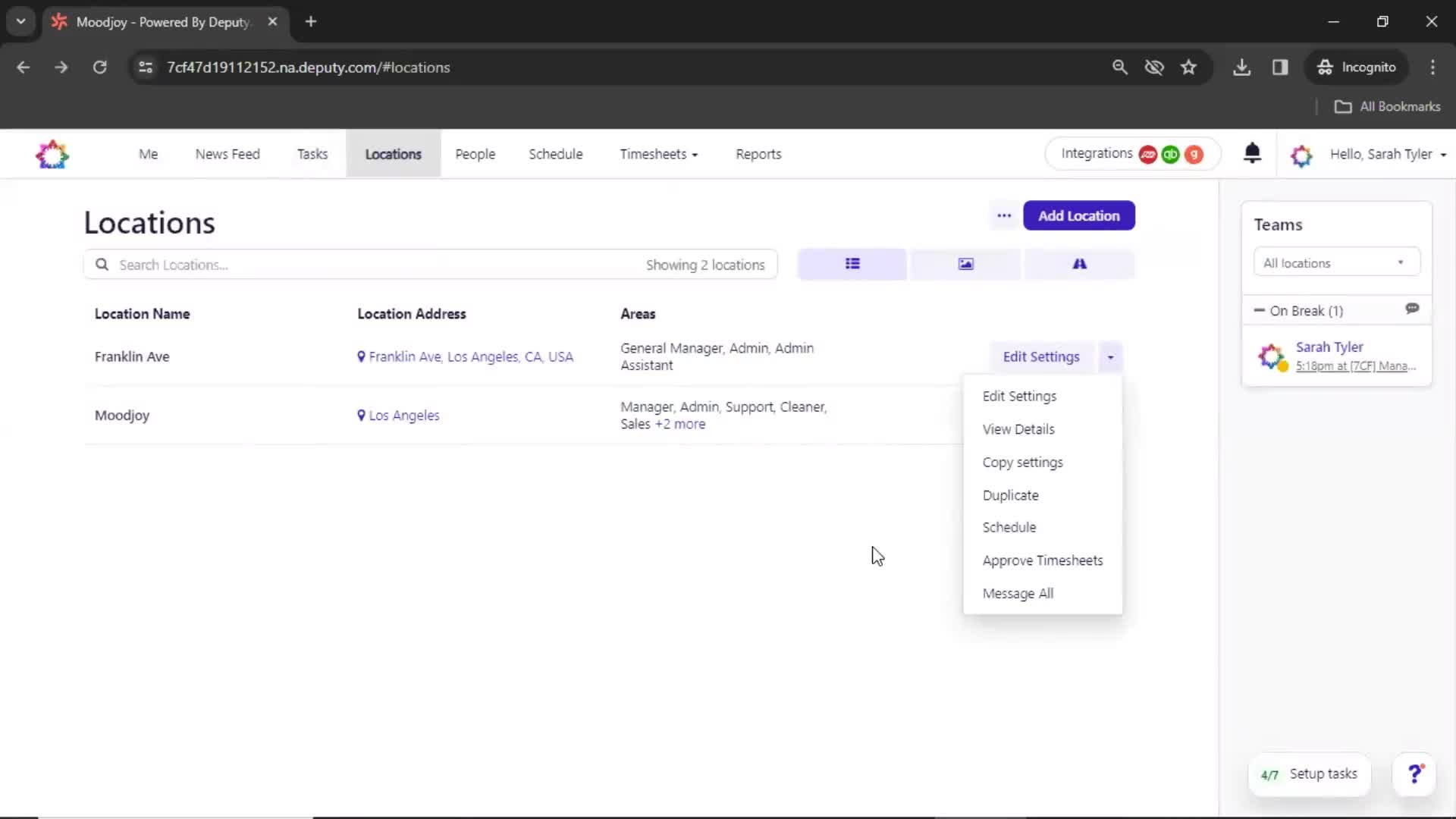Expand the Edit Settings dropdown arrow
The image size is (1456, 819).
(1110, 356)
